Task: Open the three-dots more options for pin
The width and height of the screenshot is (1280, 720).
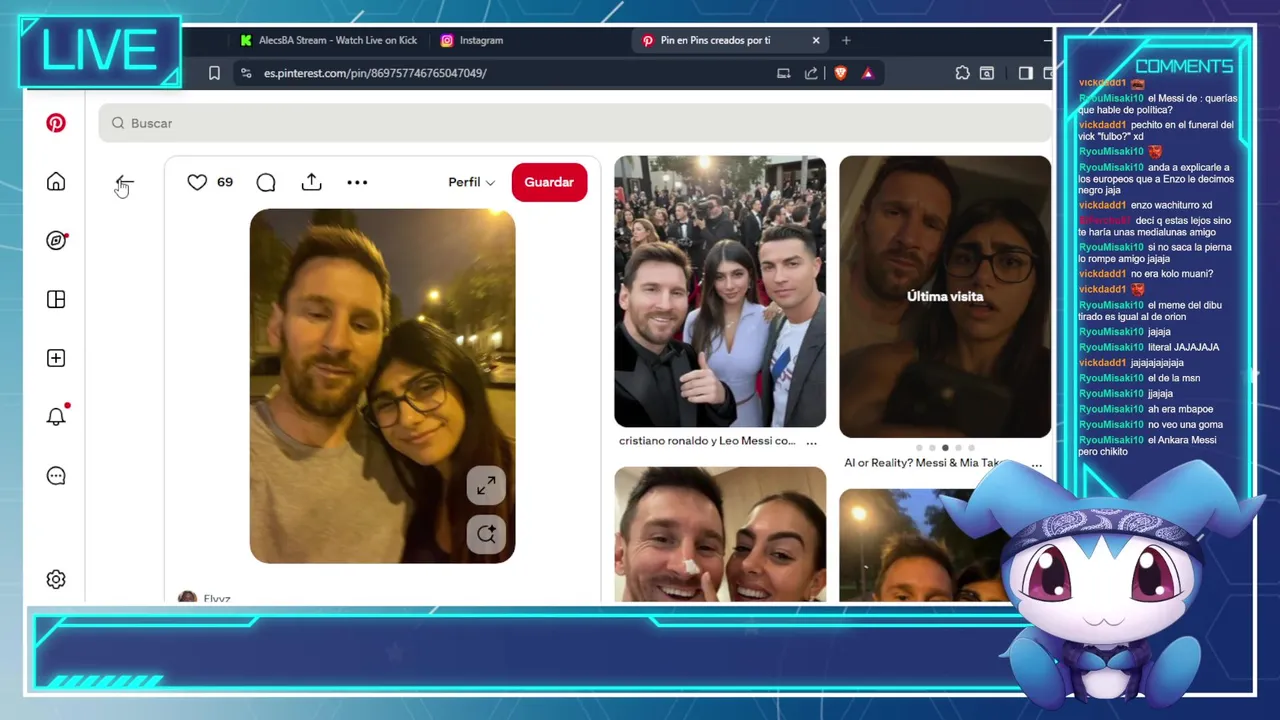Action: point(357,182)
